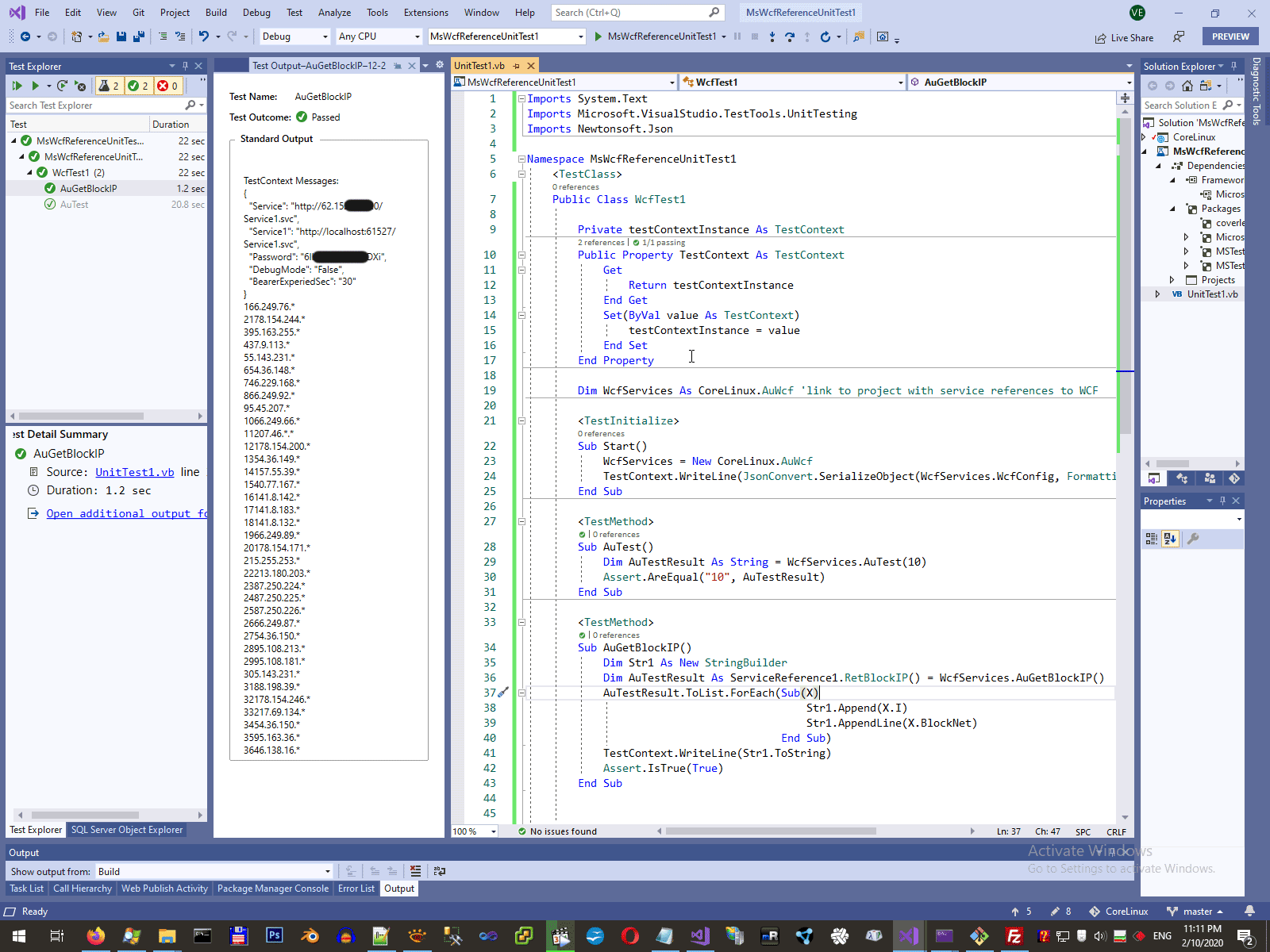Open the UnitTest1.vb source link
Screen dimensions: 1270x952
134,472
